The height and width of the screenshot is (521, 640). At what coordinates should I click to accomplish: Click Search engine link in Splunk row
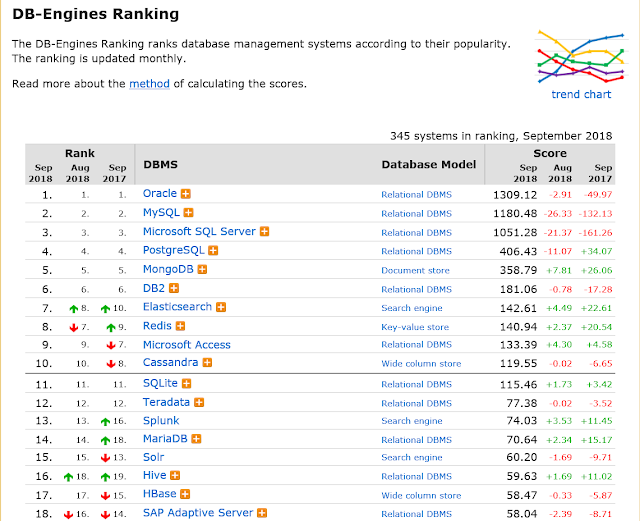click(412, 421)
